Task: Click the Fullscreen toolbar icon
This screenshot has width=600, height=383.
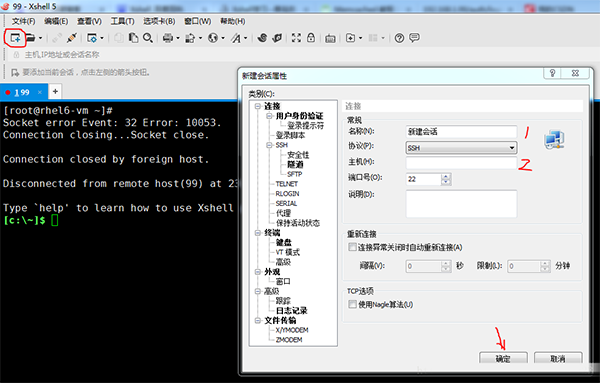Action: click(x=296, y=38)
